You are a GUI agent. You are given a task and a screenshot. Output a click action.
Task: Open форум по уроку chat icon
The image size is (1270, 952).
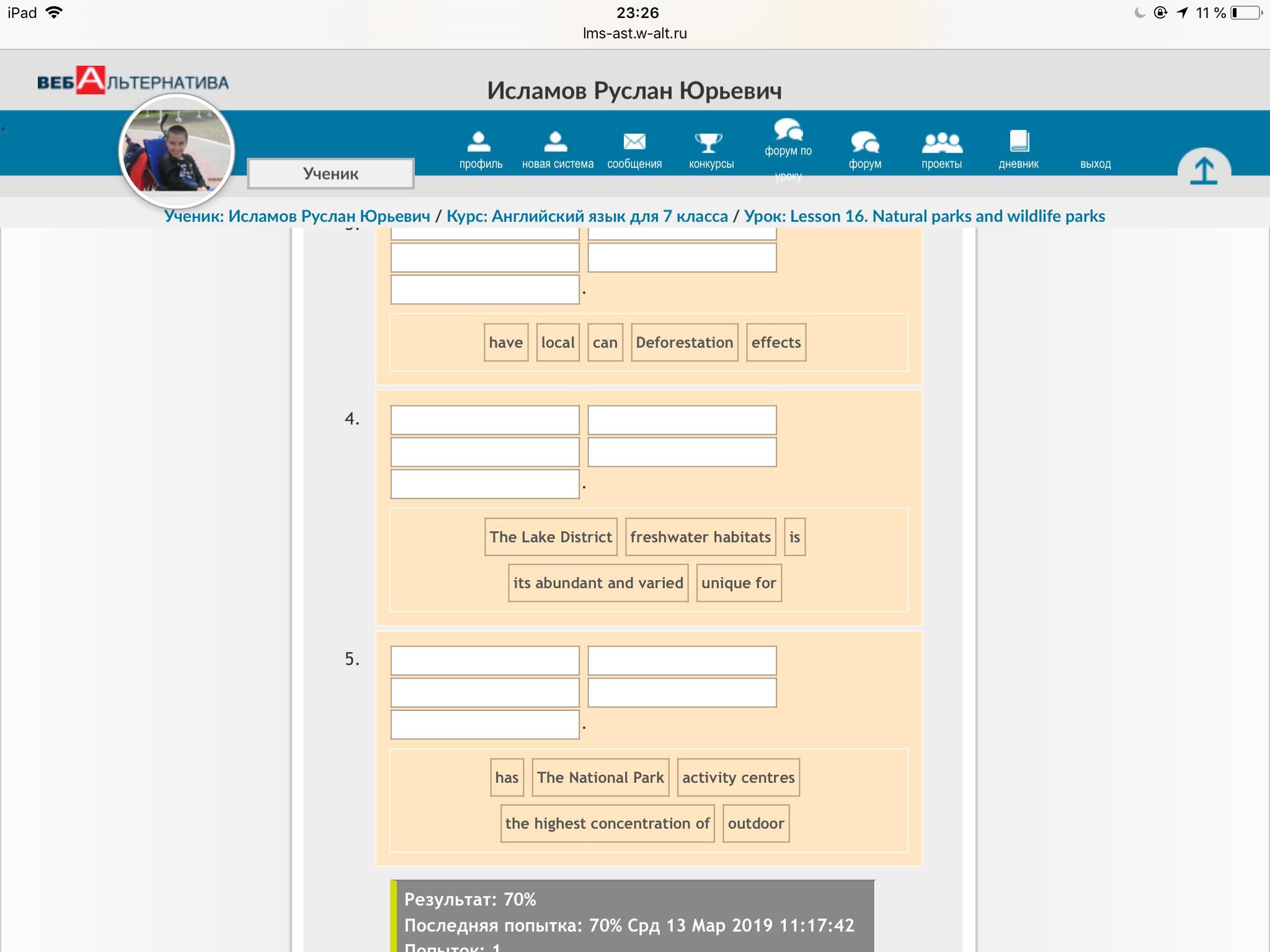pyautogui.click(x=788, y=130)
